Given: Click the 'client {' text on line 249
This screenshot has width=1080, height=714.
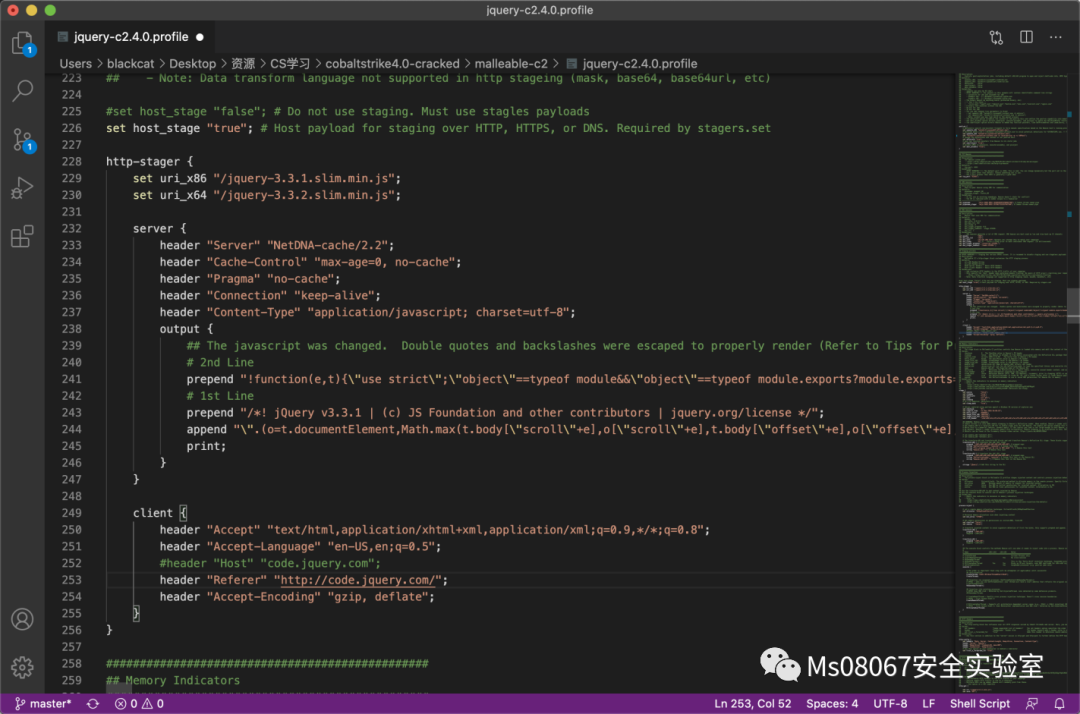Looking at the screenshot, I should [160, 513].
